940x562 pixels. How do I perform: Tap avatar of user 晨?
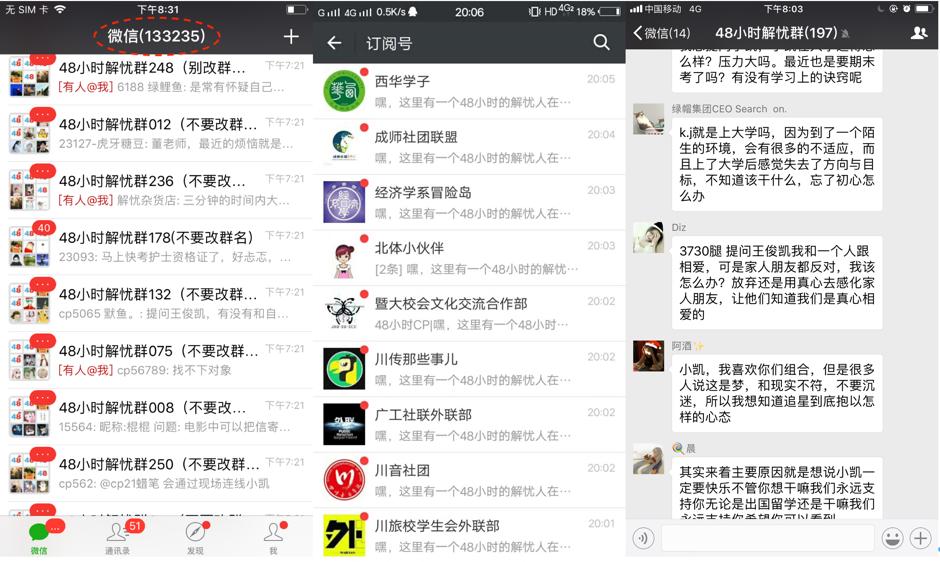point(648,459)
